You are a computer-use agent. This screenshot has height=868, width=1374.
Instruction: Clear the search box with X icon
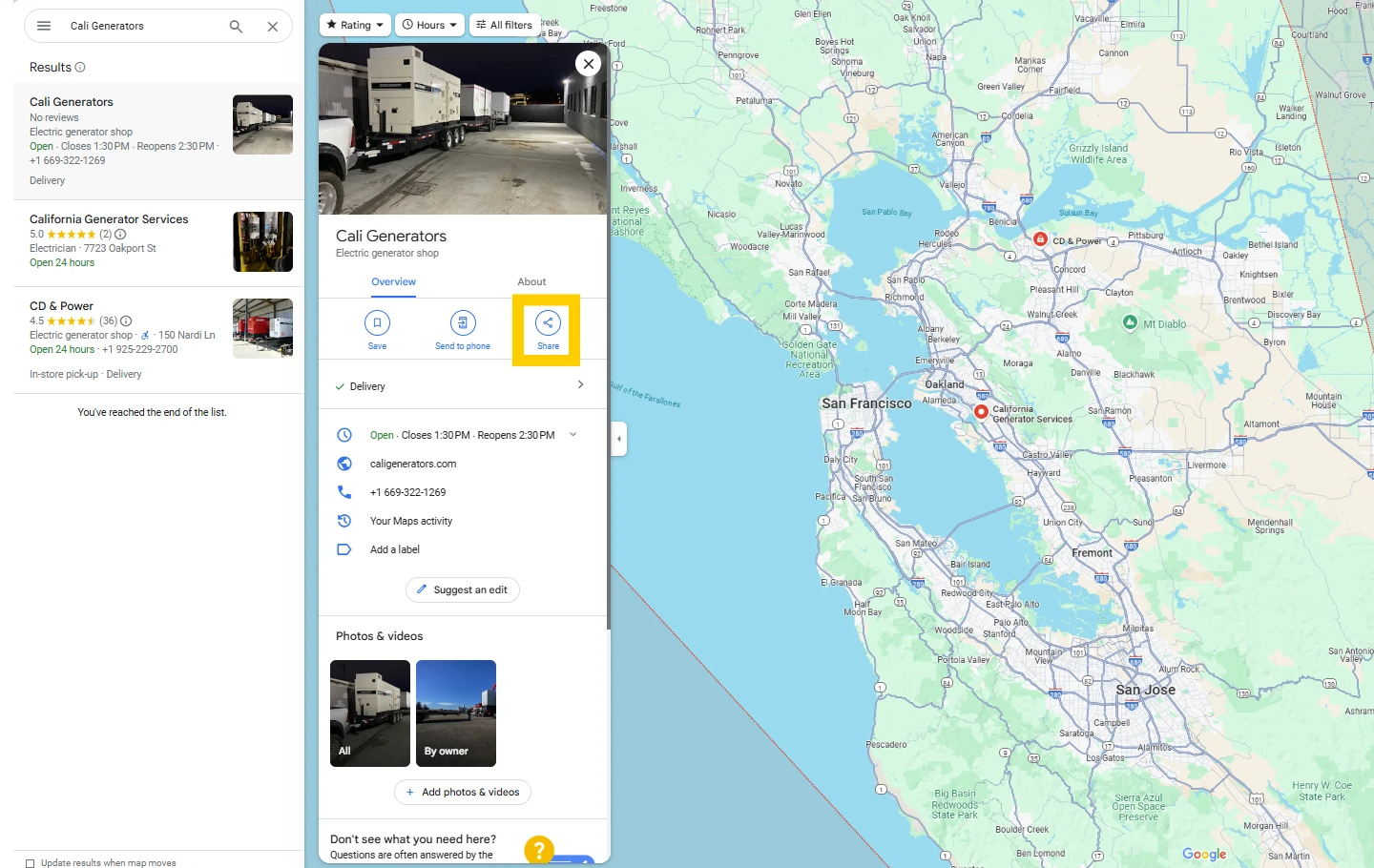273,27
